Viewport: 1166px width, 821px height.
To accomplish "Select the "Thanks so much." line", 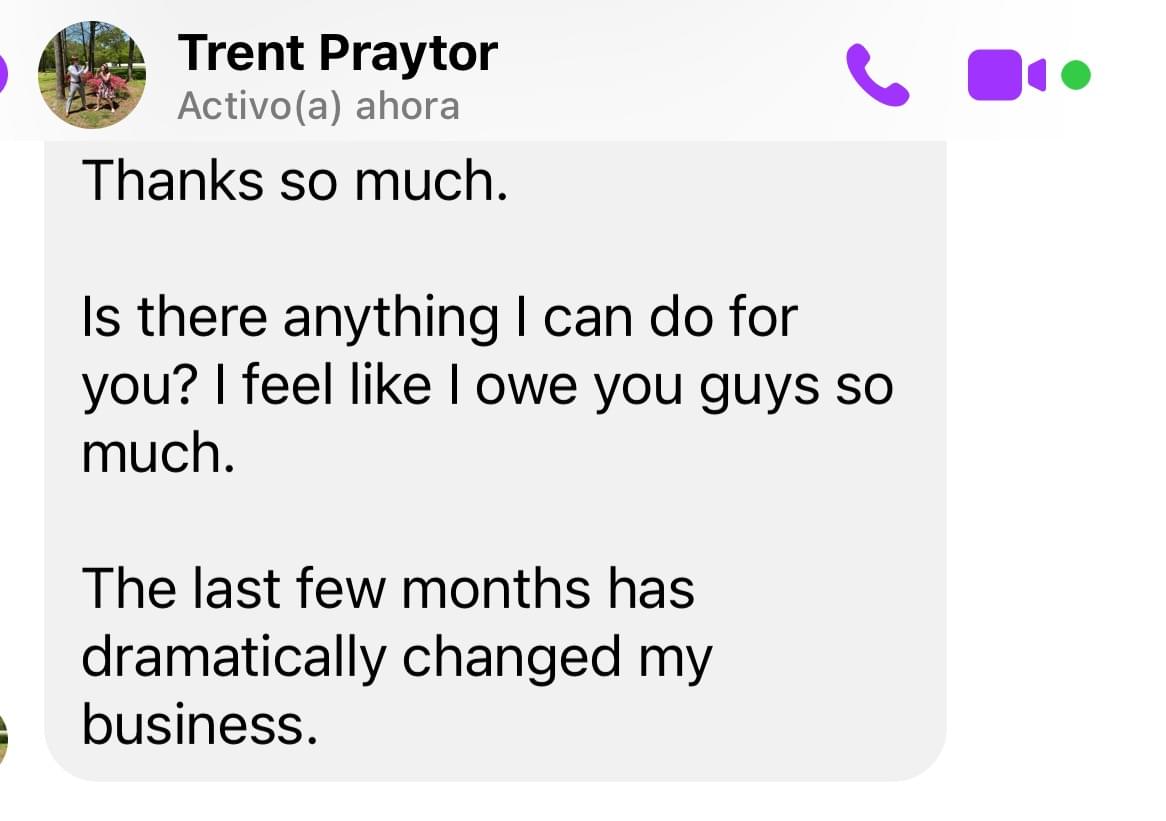I will (x=295, y=181).
